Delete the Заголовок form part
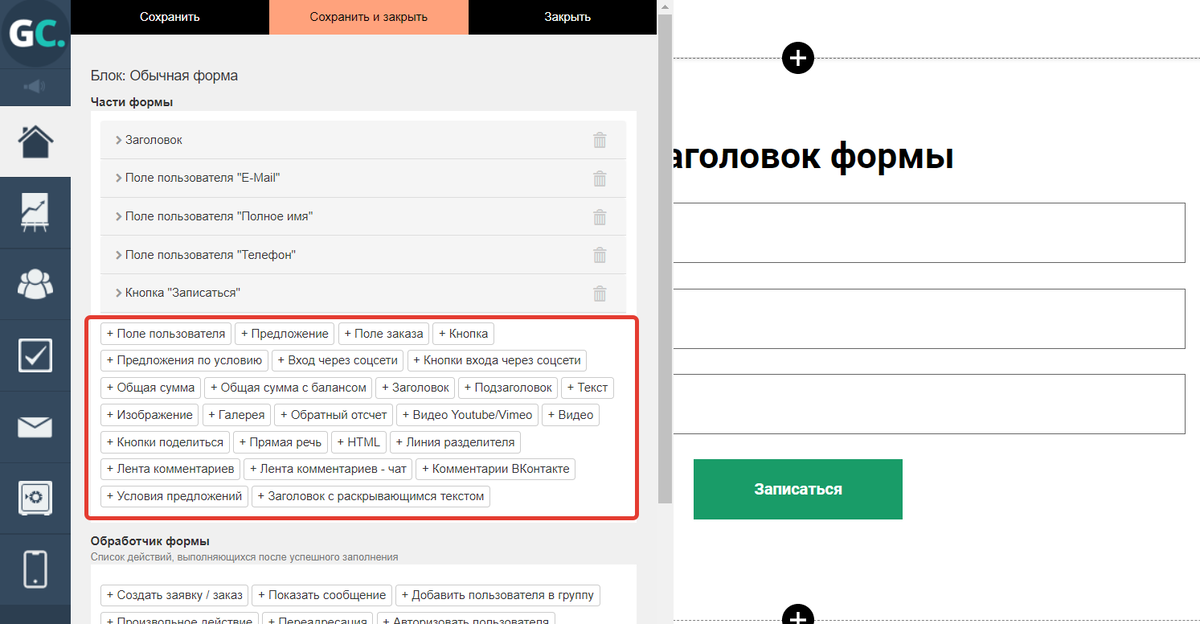This screenshot has width=1200, height=624. 600,140
